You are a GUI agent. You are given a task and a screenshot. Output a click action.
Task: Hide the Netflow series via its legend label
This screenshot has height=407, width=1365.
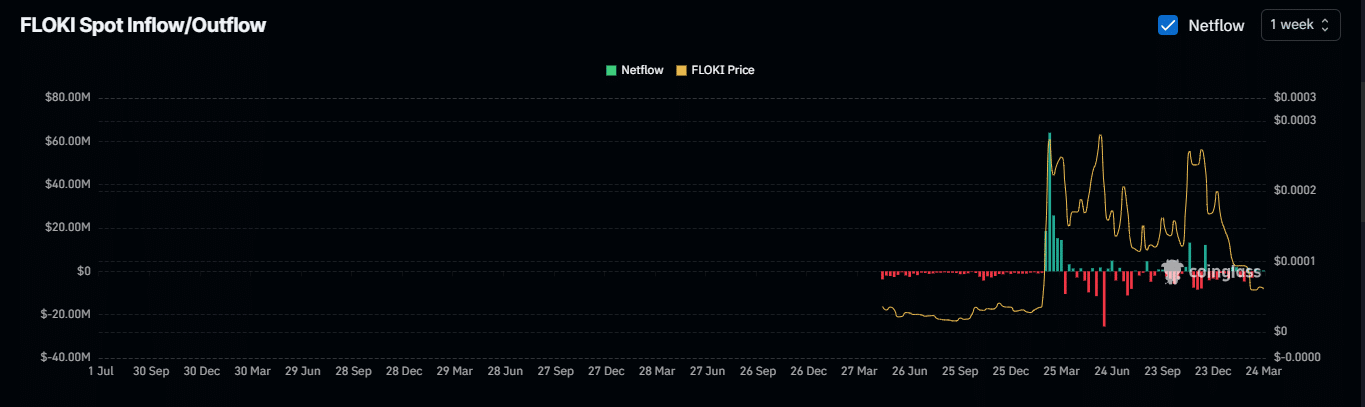641,70
